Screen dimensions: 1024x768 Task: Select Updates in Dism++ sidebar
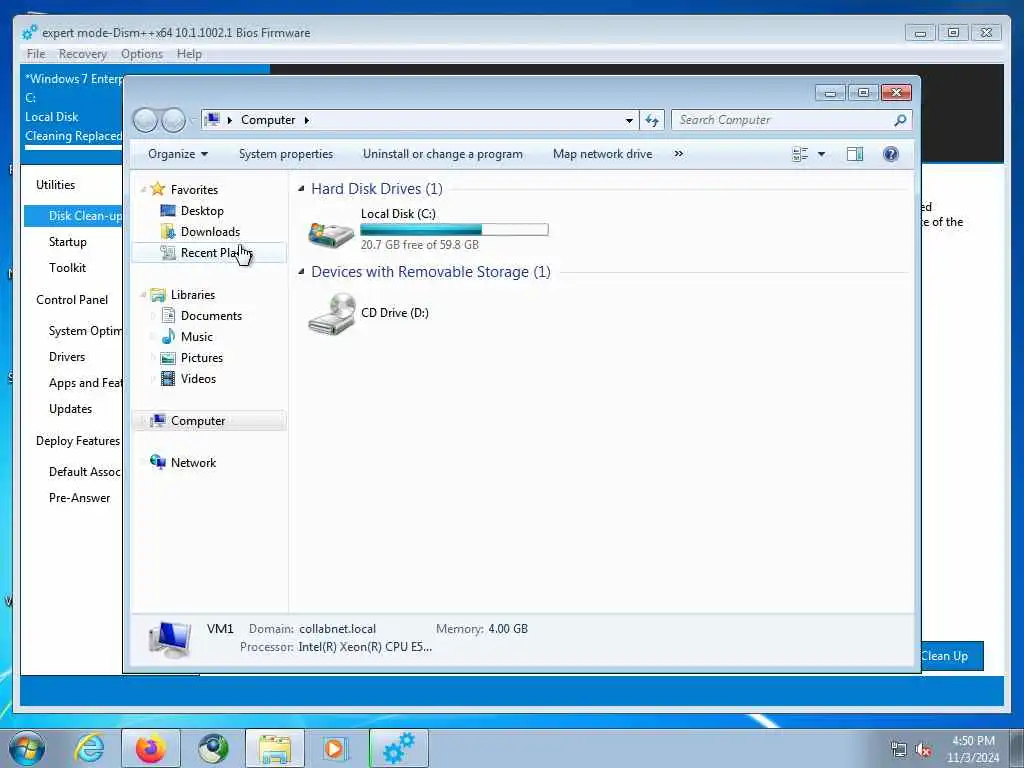(x=71, y=409)
